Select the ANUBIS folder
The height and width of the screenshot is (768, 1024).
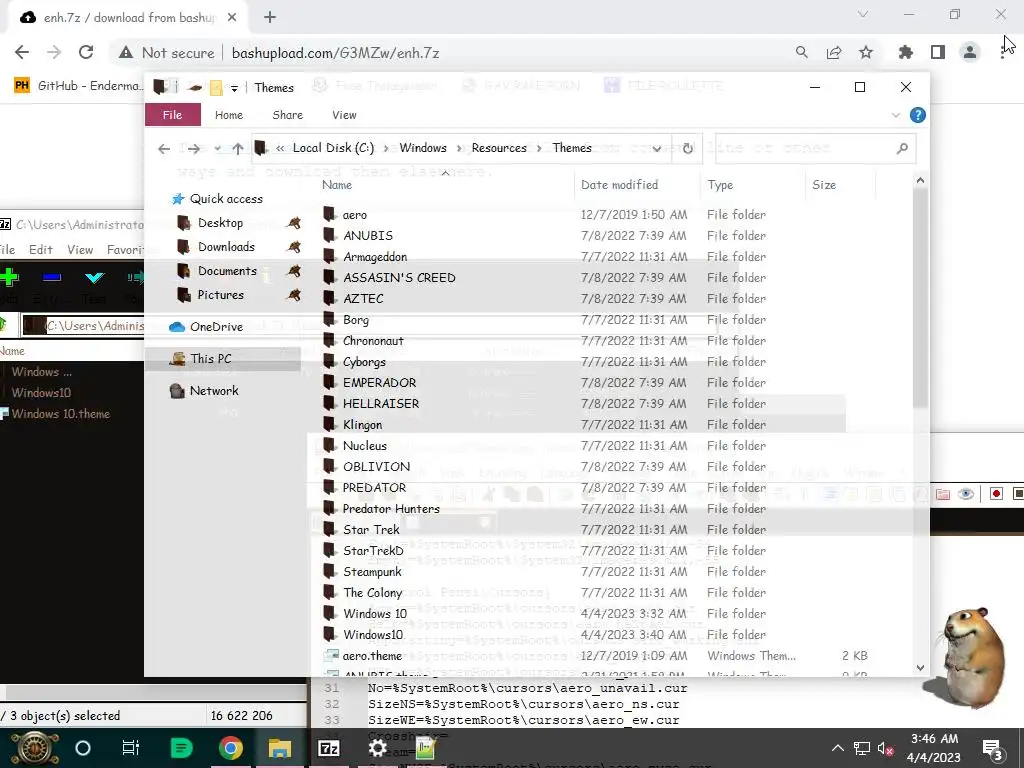pos(368,236)
